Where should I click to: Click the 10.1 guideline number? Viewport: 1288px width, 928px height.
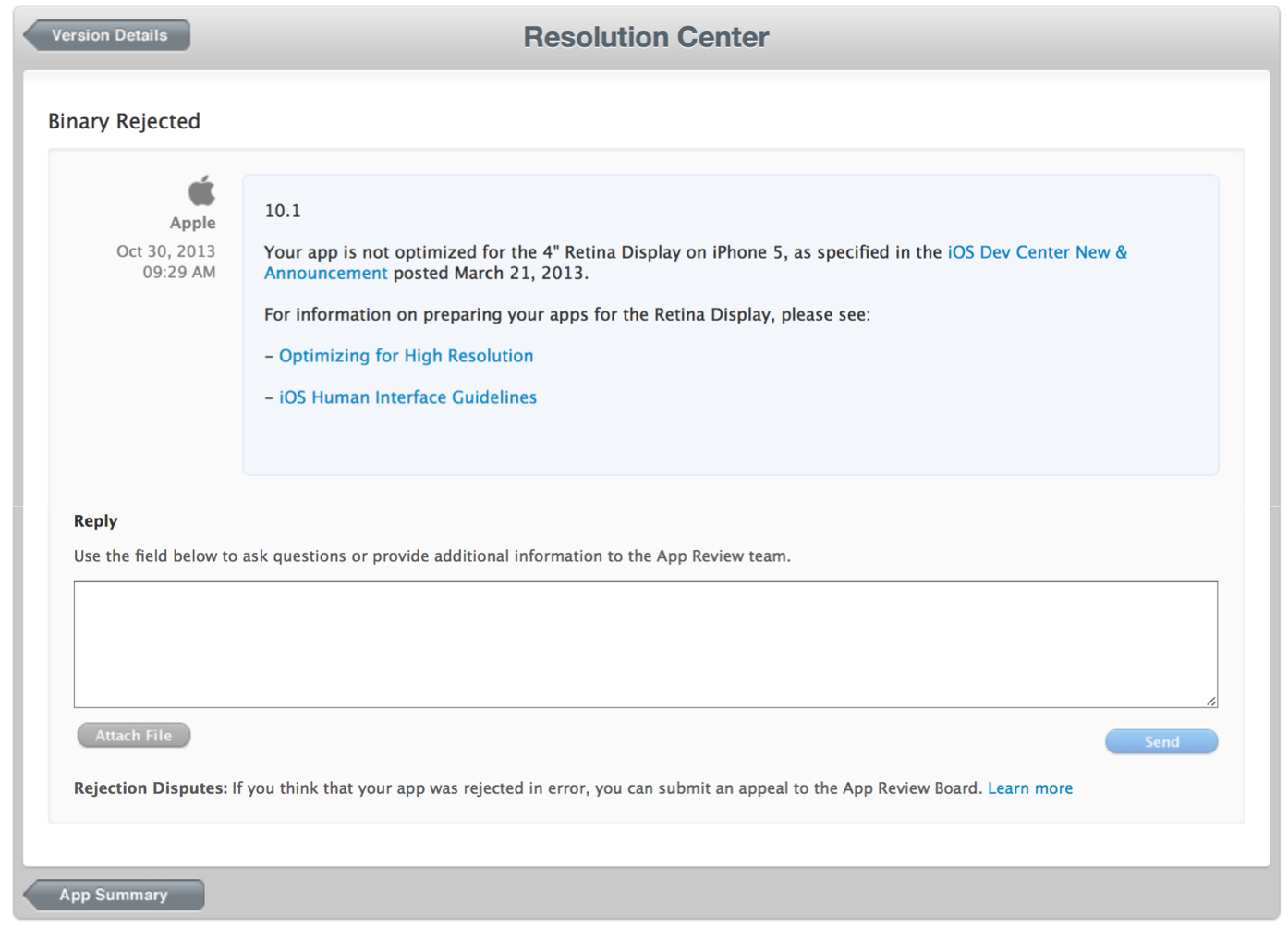coord(283,211)
